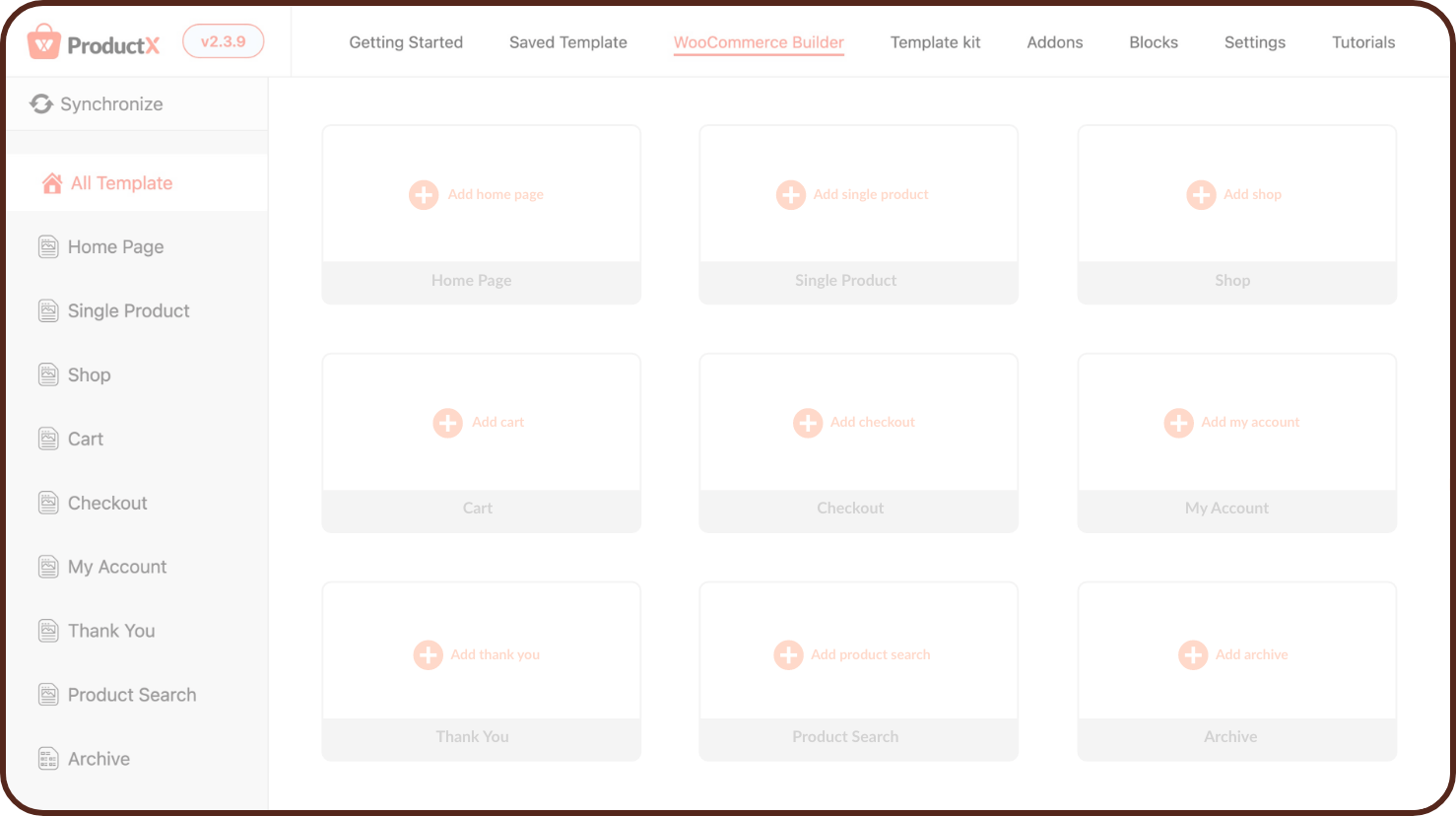Click the Archive sidebar page icon
The height and width of the screenshot is (816, 1456).
click(x=48, y=759)
